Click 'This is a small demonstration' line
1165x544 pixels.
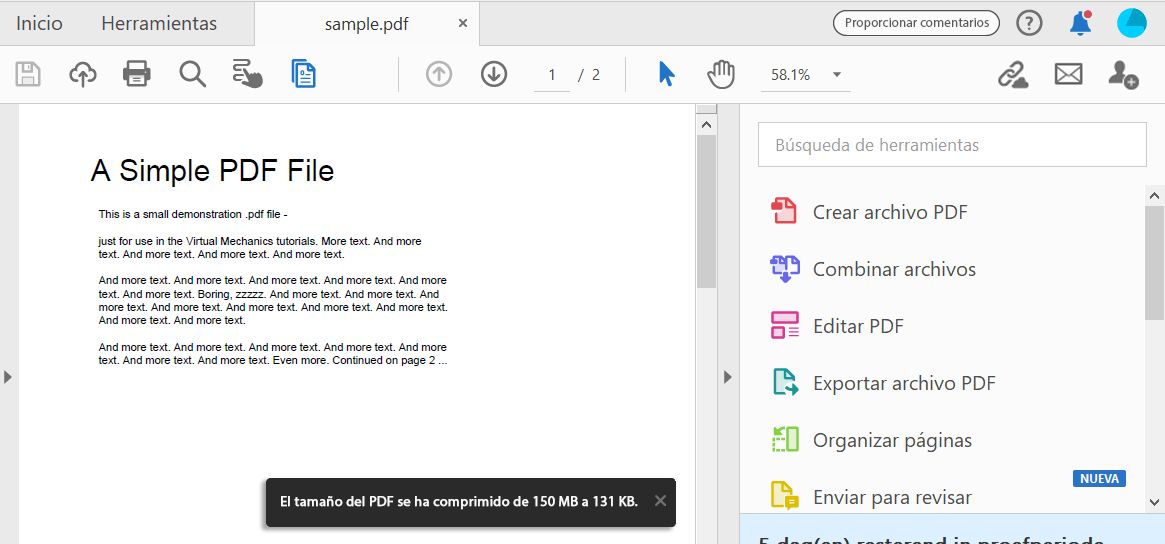pyautogui.click(x=193, y=214)
